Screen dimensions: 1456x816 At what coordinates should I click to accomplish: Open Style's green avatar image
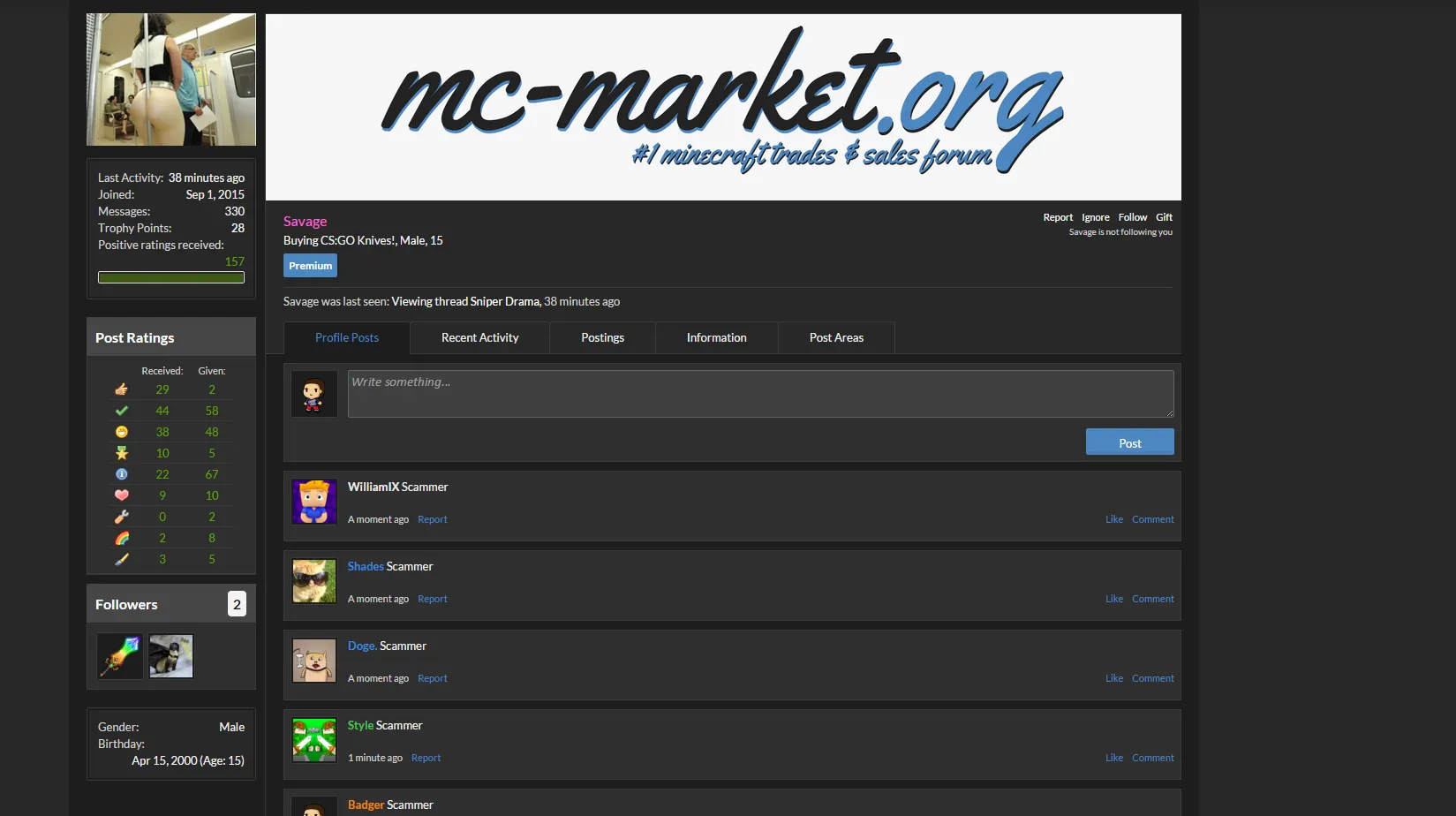tap(314, 740)
